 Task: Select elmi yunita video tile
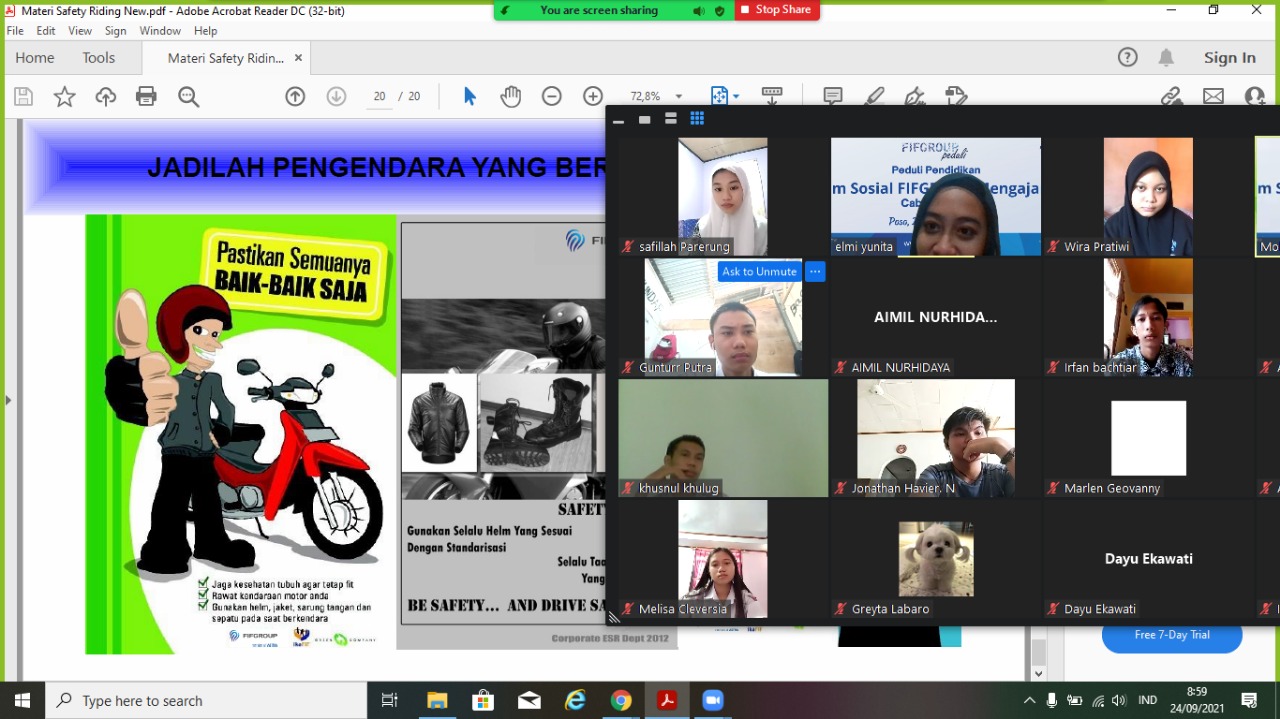tap(936, 196)
